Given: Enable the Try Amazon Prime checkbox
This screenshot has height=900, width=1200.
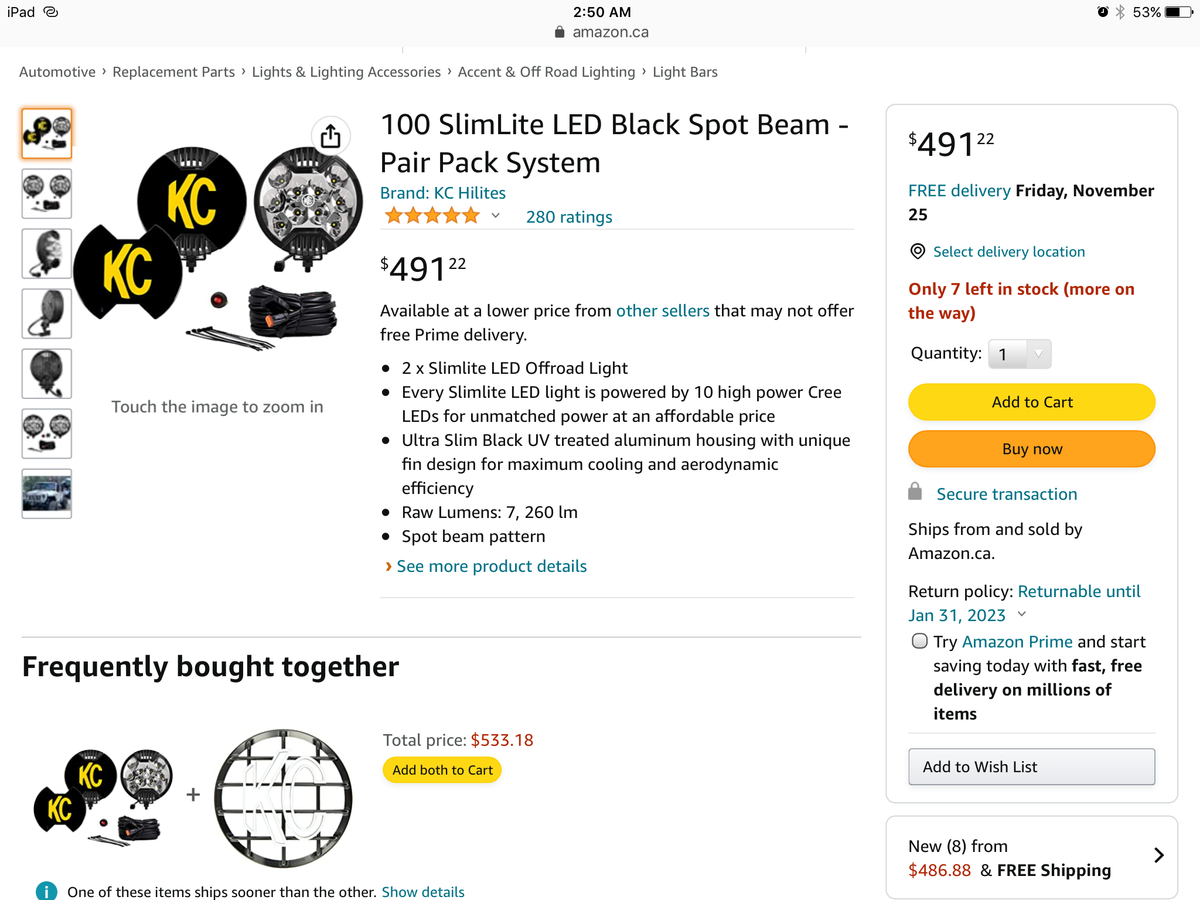Looking at the screenshot, I should 920,641.
